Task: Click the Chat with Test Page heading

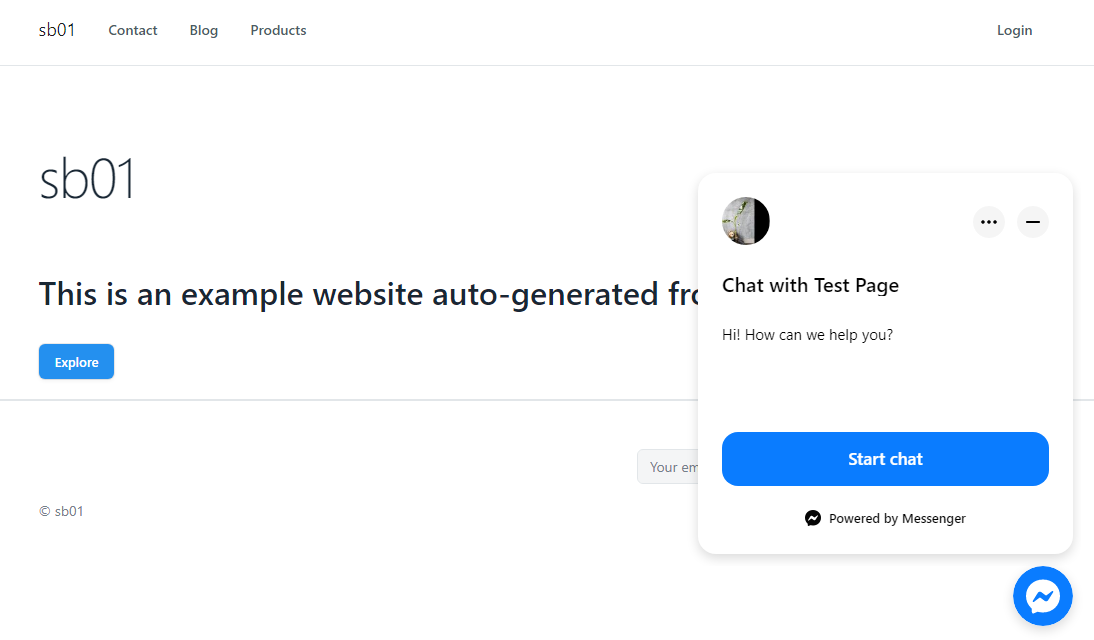Action: 810,285
